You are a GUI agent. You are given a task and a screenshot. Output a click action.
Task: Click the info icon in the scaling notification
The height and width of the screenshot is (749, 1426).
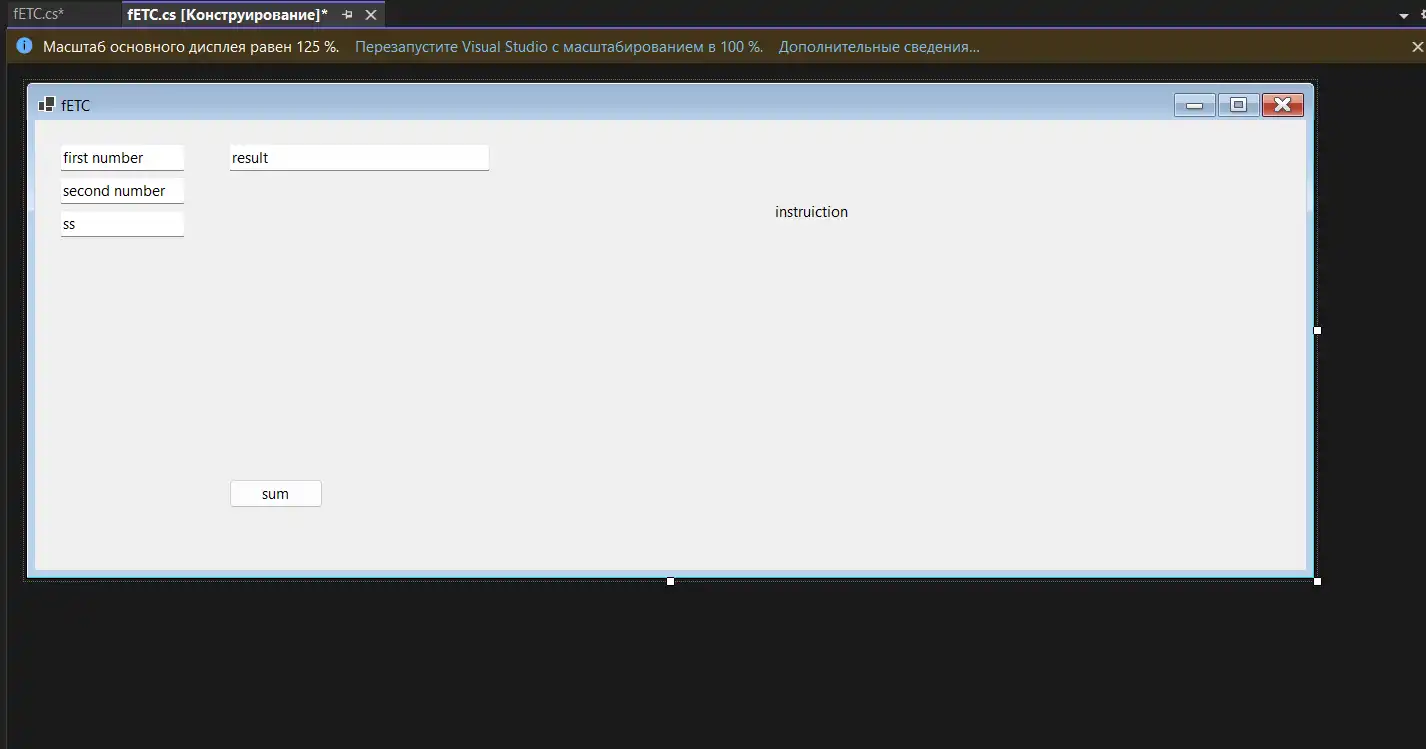coord(25,46)
